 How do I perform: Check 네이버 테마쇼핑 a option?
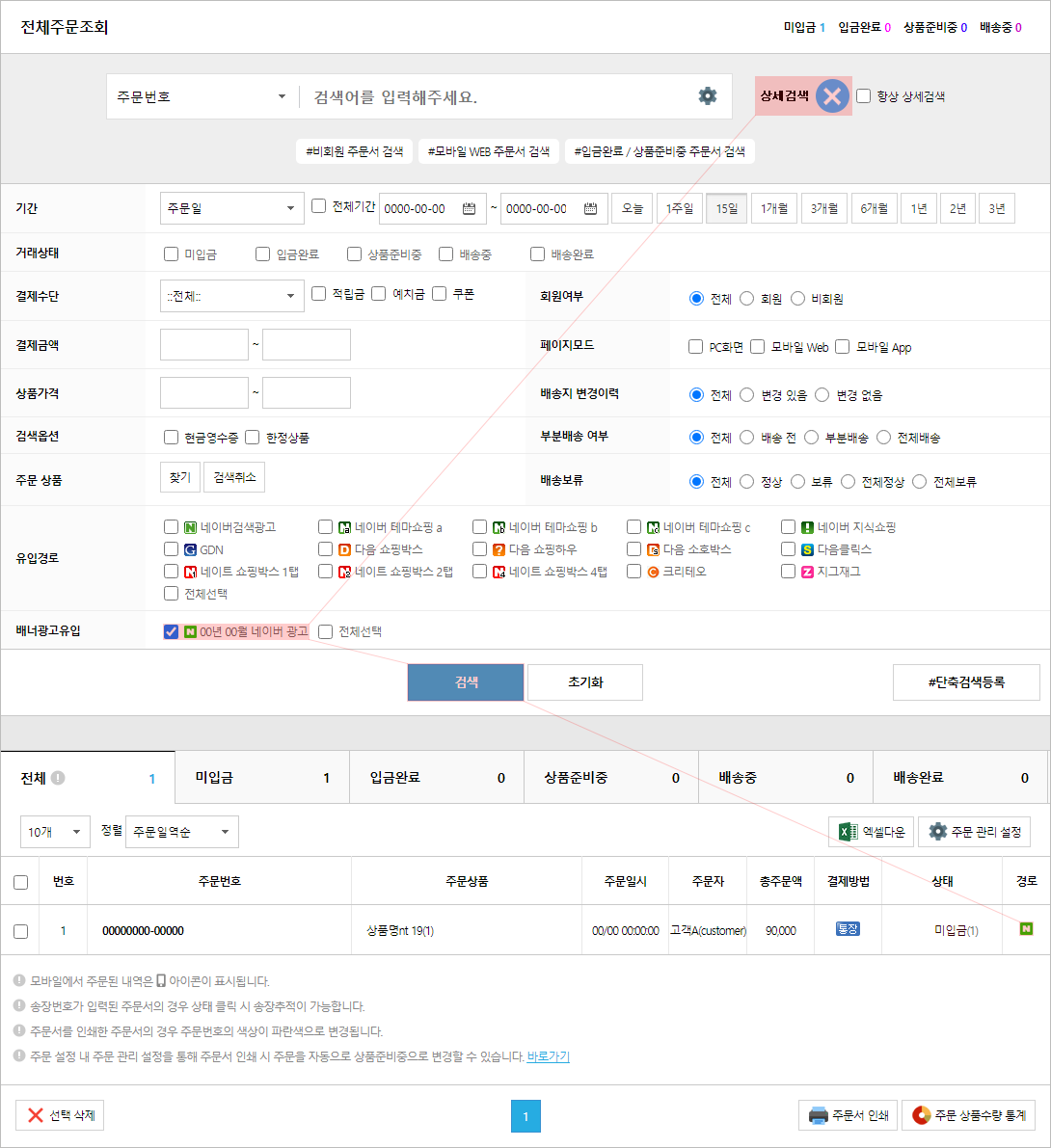pos(326,527)
